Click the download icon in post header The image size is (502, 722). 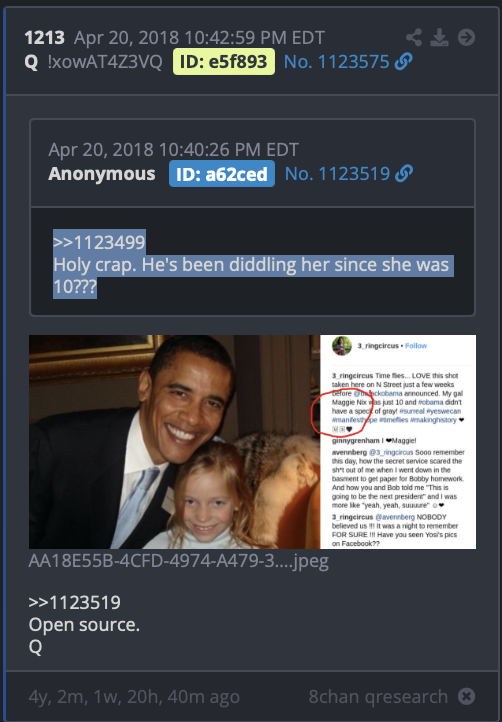tap(439, 37)
